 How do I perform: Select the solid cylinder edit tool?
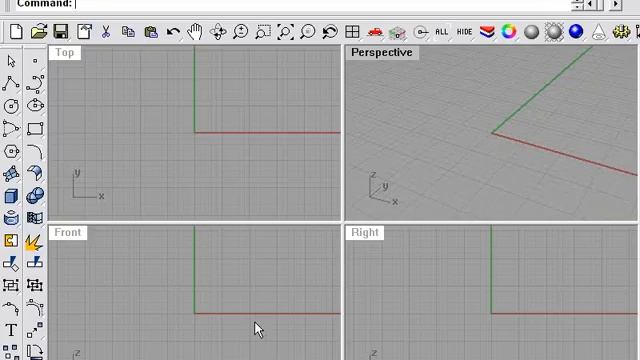pyautogui.click(x=11, y=218)
